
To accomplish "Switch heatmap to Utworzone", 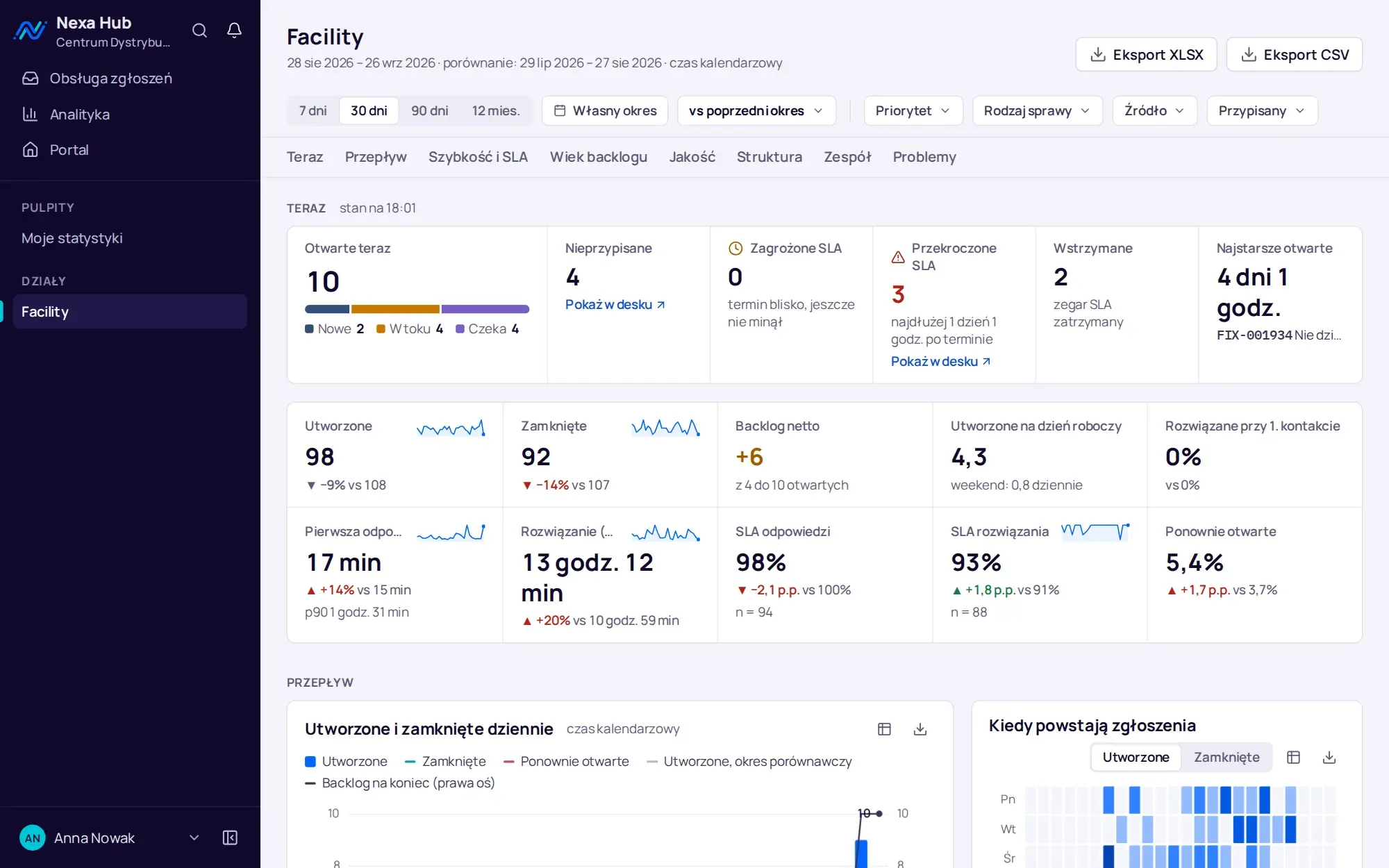I will tap(1136, 757).
